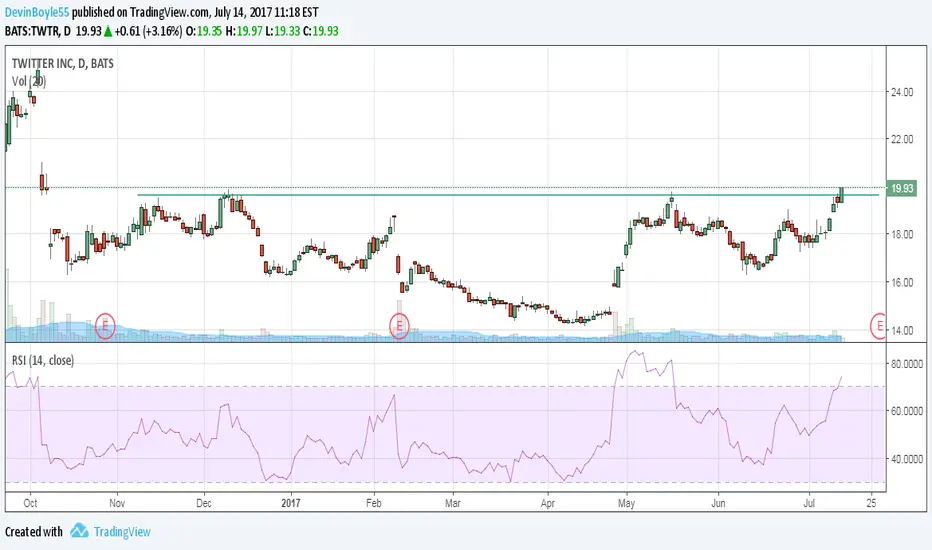The image size is (932, 550).
Task: Select the 19.93 current price label
Action: 901,188
